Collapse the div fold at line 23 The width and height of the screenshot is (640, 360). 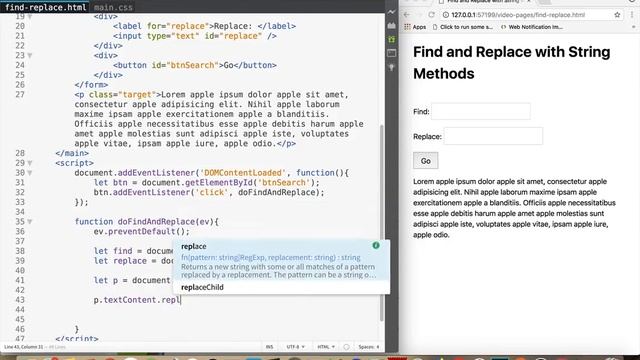pyautogui.click(x=30, y=56)
